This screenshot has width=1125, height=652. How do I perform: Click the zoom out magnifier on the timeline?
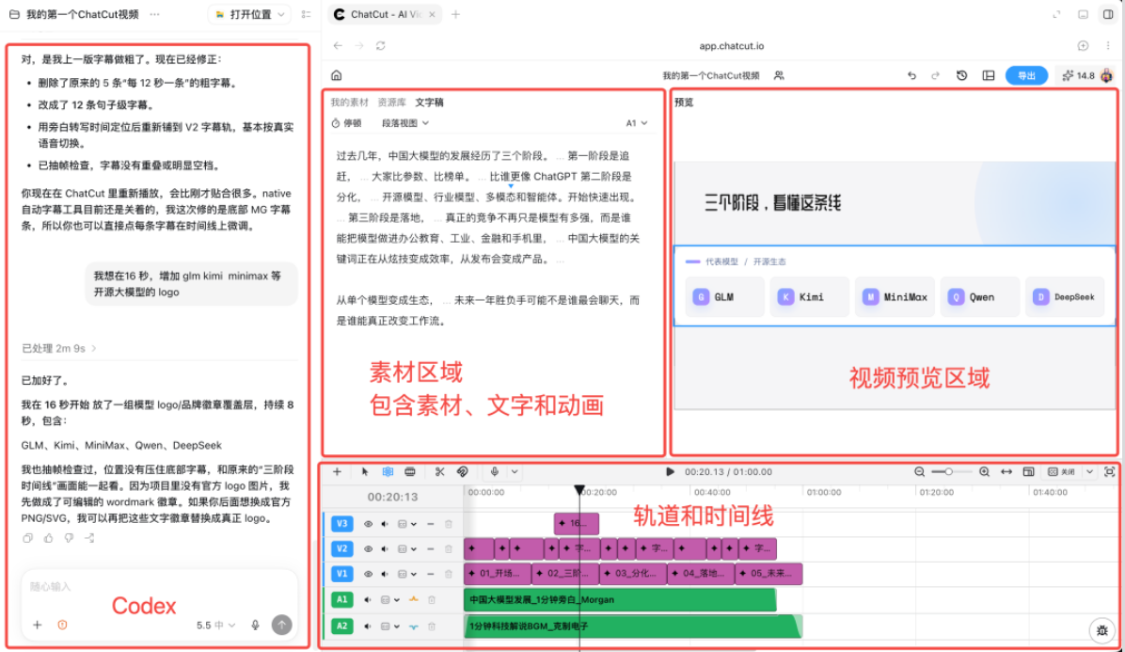[x=919, y=472]
